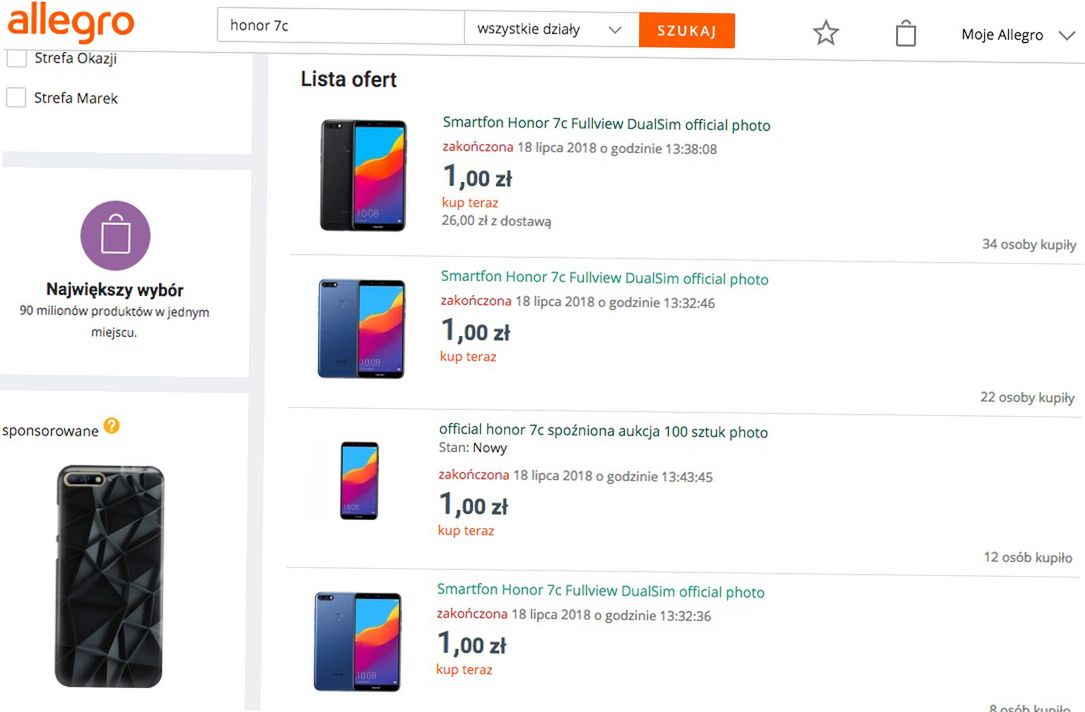1085x712 pixels.
Task: Open favorites via the star icon
Action: (x=825, y=32)
